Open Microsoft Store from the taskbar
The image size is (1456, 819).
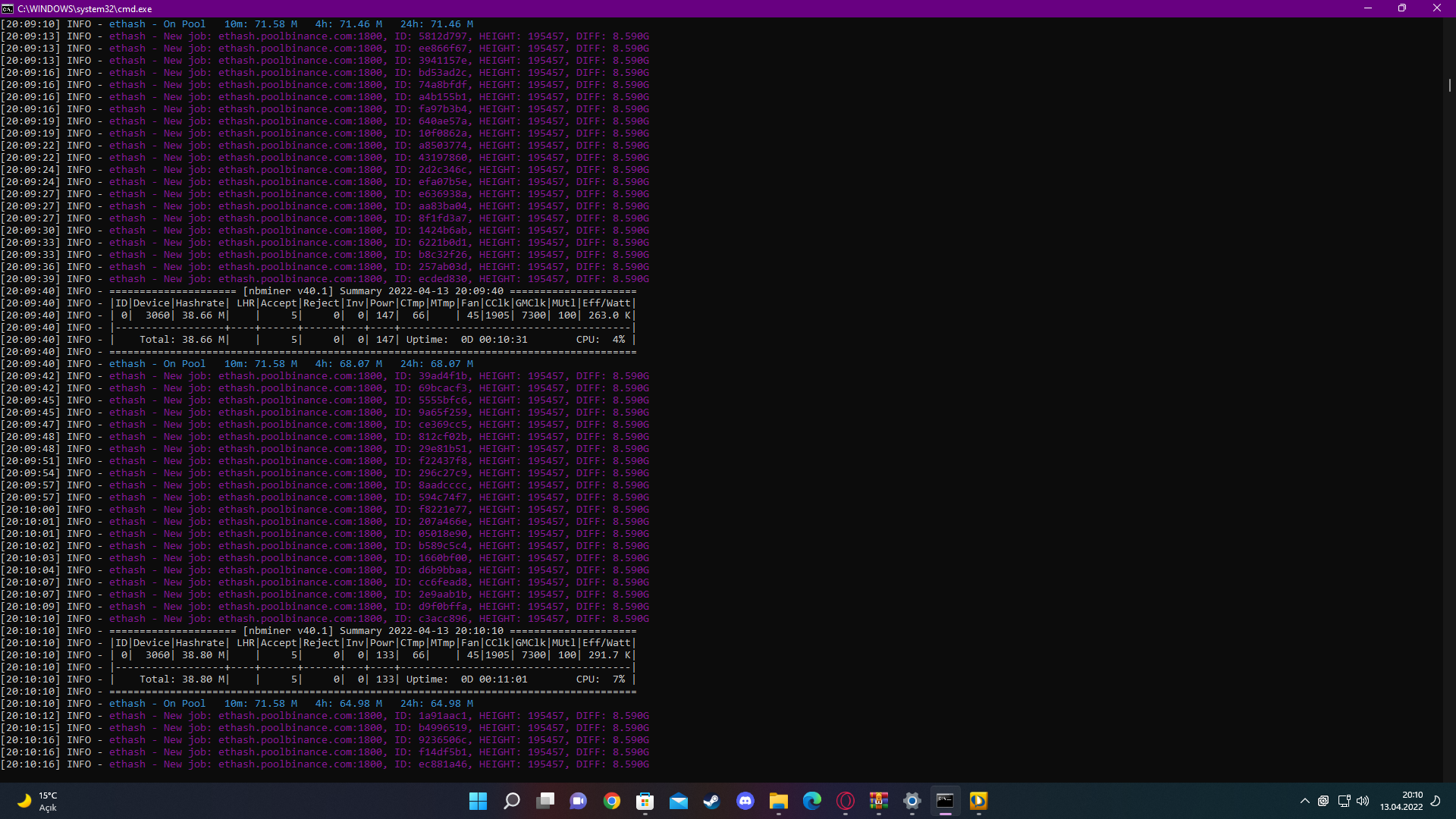pos(645,801)
